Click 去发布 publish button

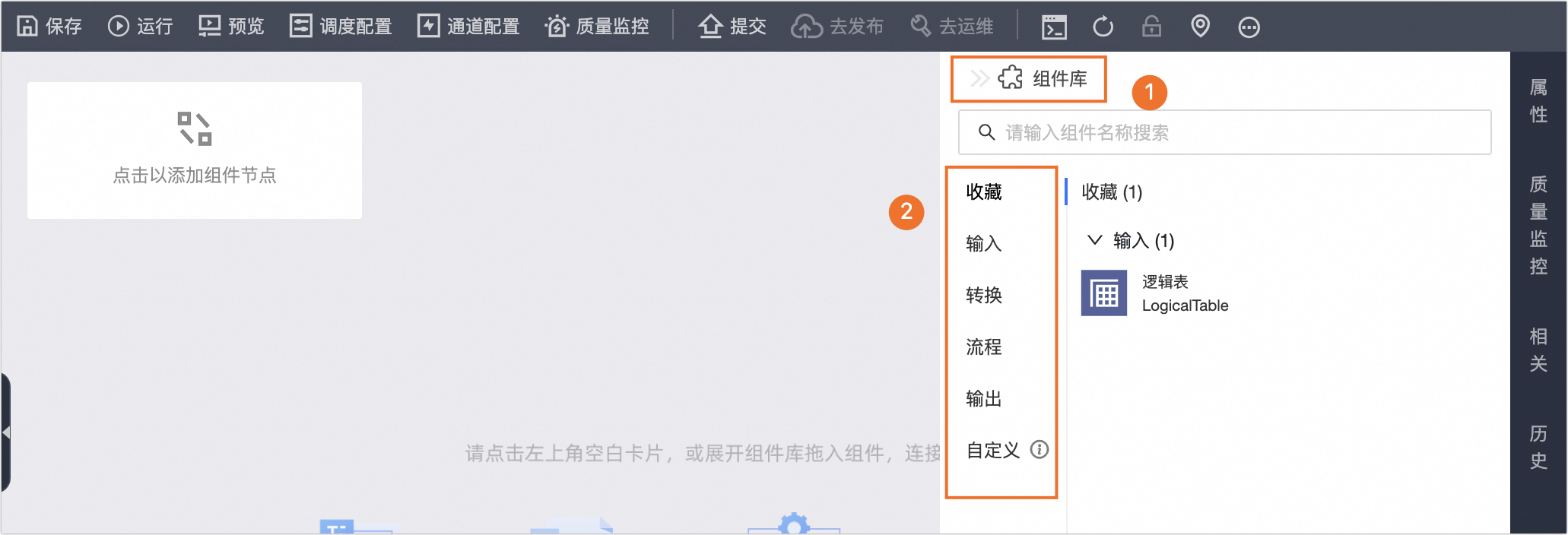pyautogui.click(x=837, y=27)
